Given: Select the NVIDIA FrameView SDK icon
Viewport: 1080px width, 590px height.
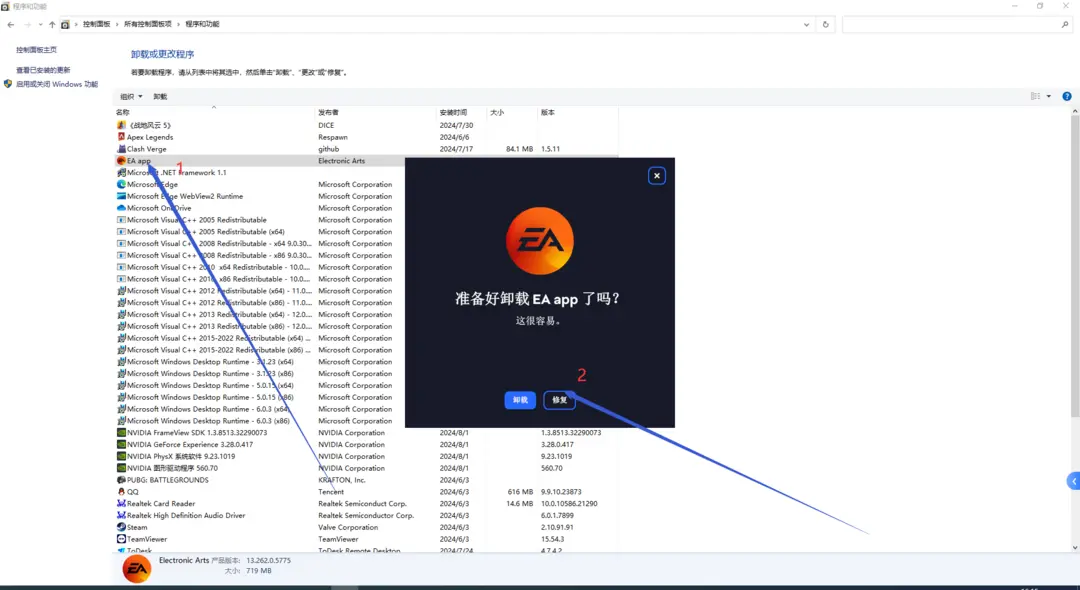Looking at the screenshot, I should point(121,432).
